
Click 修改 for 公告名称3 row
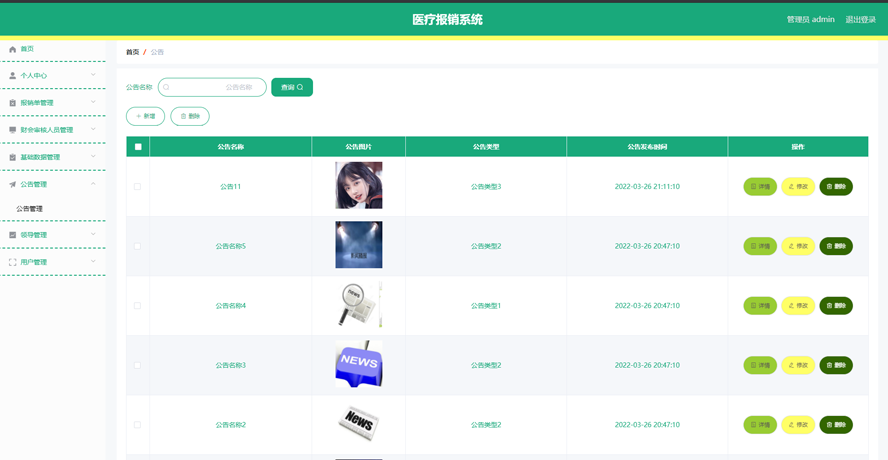pyautogui.click(x=798, y=365)
